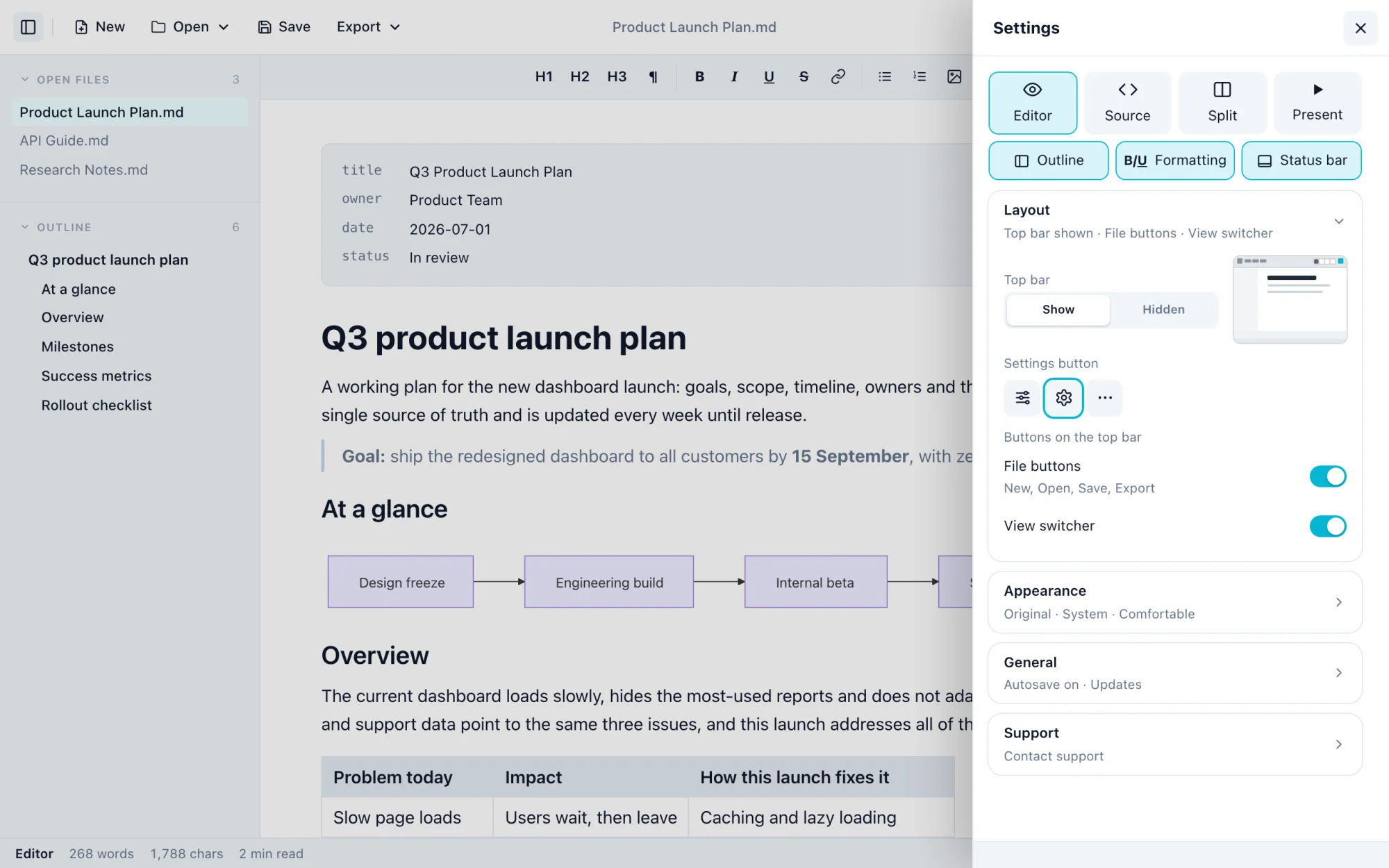Jump to Milestones in outline

[77, 347]
